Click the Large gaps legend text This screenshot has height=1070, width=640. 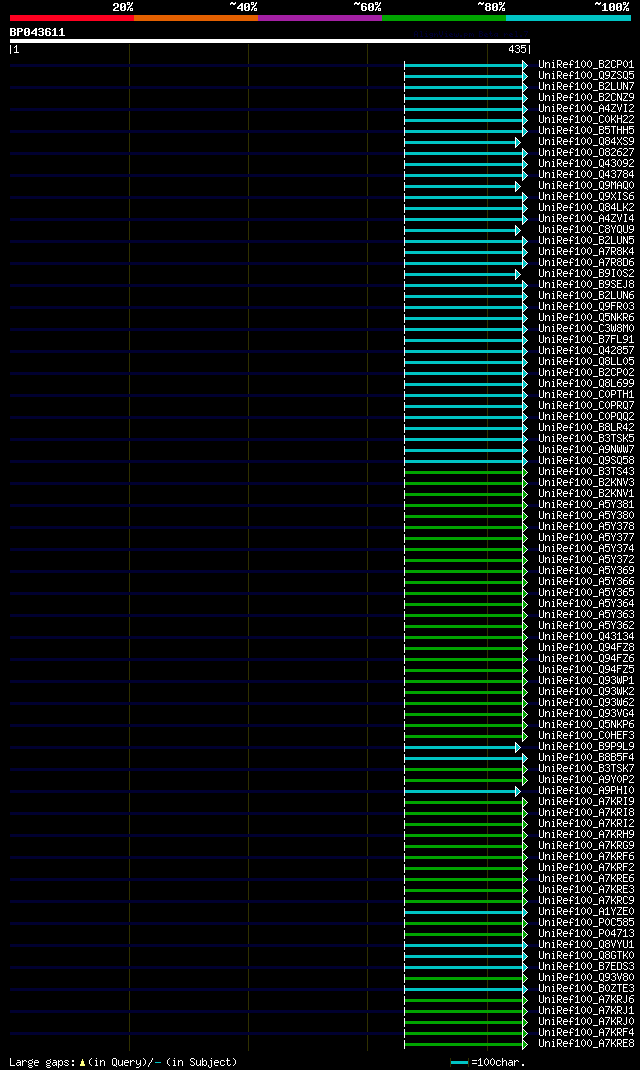[123, 1062]
